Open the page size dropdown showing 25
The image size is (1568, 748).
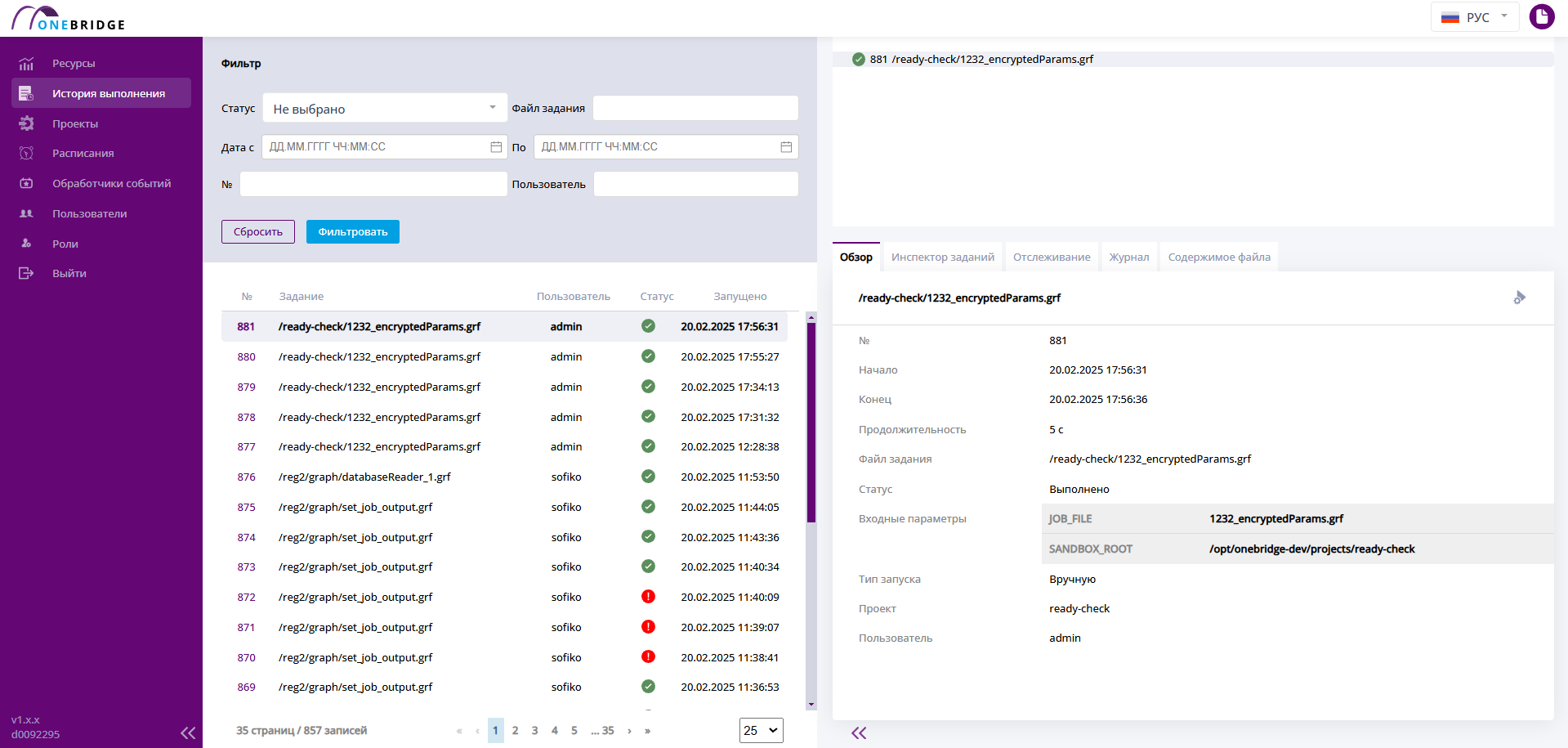click(x=761, y=731)
